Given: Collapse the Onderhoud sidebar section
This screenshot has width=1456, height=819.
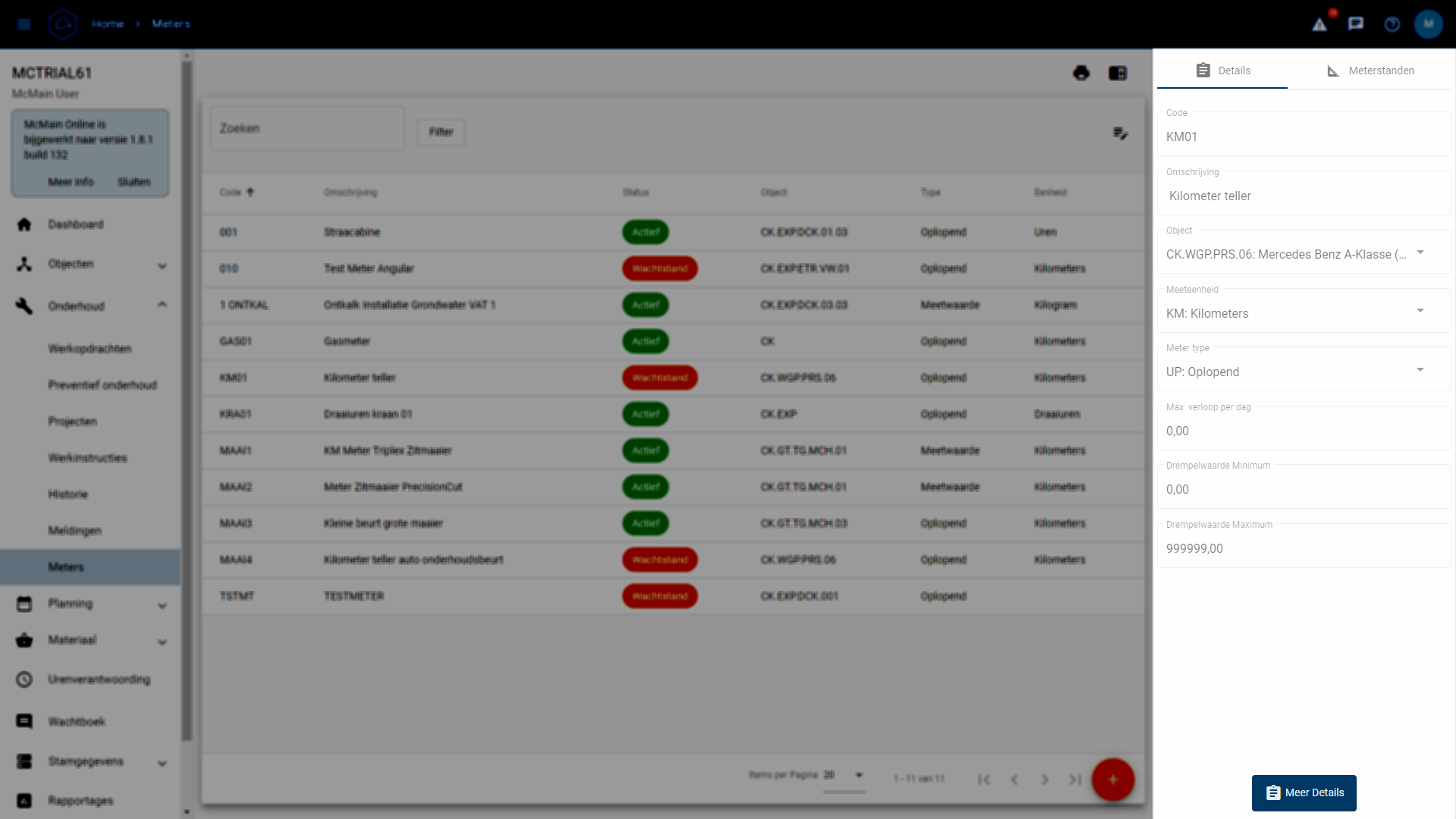Looking at the screenshot, I should click(162, 306).
